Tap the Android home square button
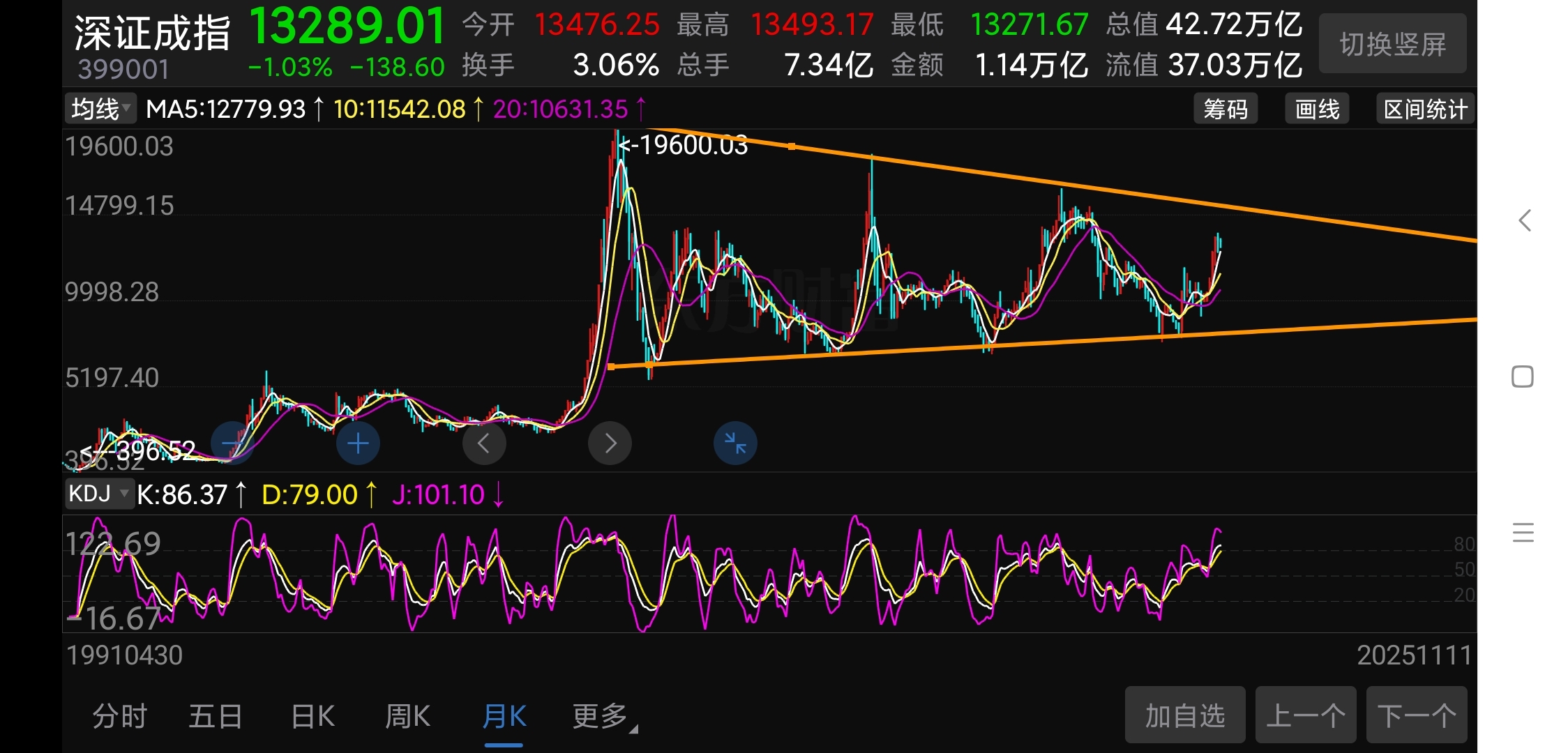Screen dimensions: 1568x753 1523,376
